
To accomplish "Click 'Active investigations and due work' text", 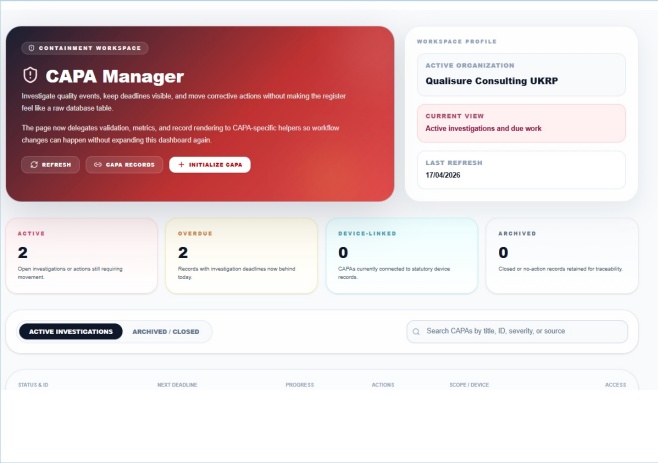I will pos(483,128).
